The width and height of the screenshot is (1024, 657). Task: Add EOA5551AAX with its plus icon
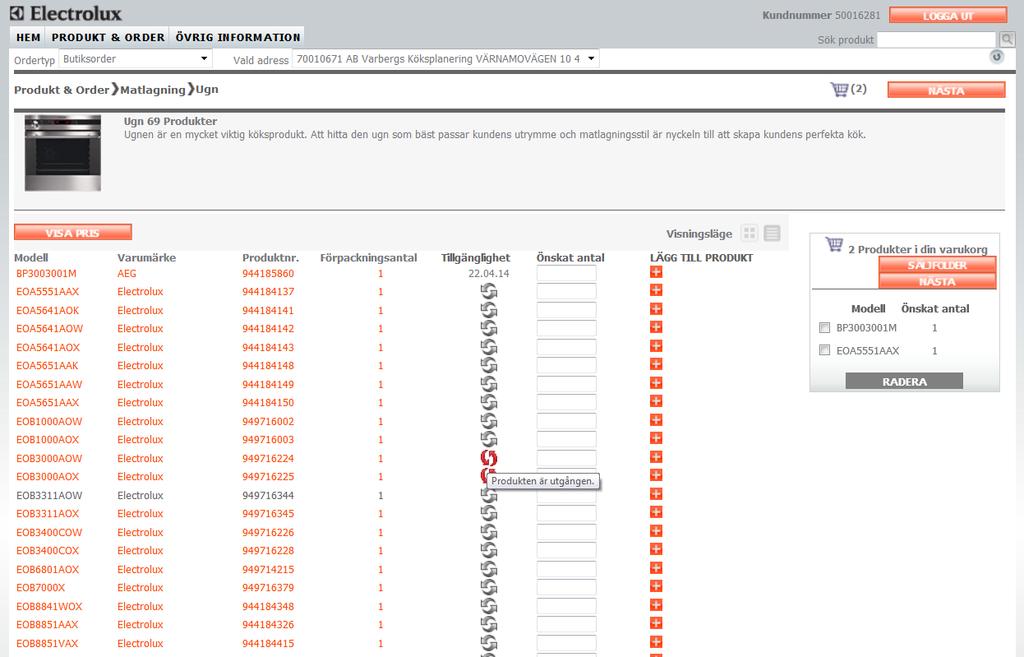click(x=656, y=290)
